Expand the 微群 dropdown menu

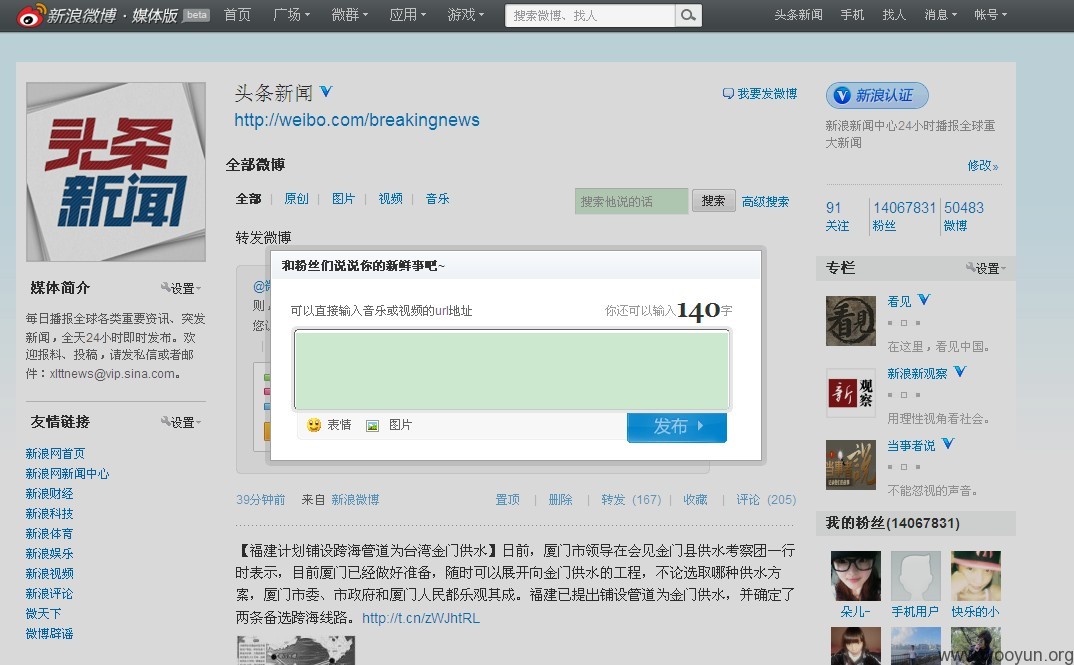click(349, 14)
